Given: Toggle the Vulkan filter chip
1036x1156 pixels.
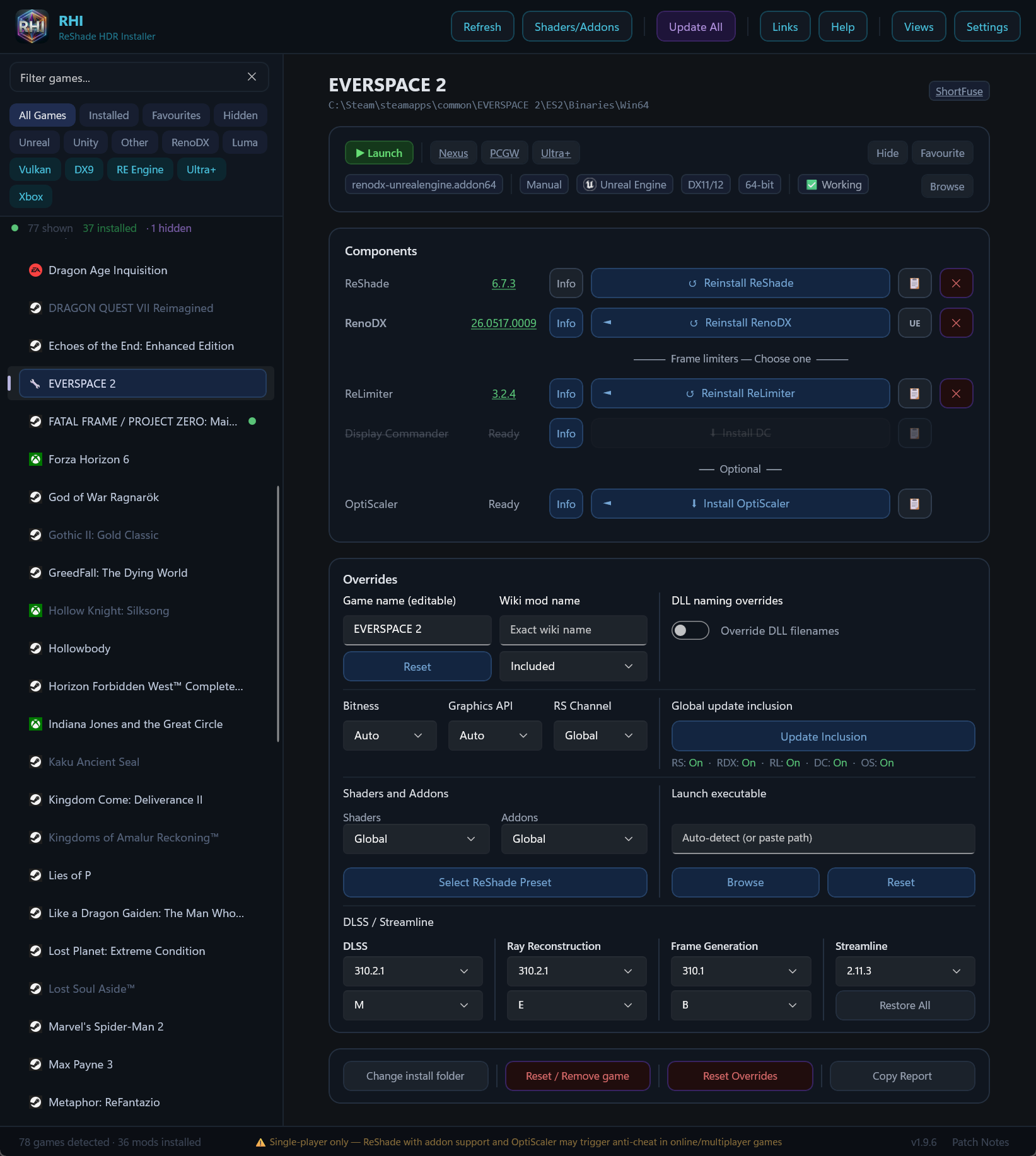Looking at the screenshot, I should pyautogui.click(x=35, y=170).
